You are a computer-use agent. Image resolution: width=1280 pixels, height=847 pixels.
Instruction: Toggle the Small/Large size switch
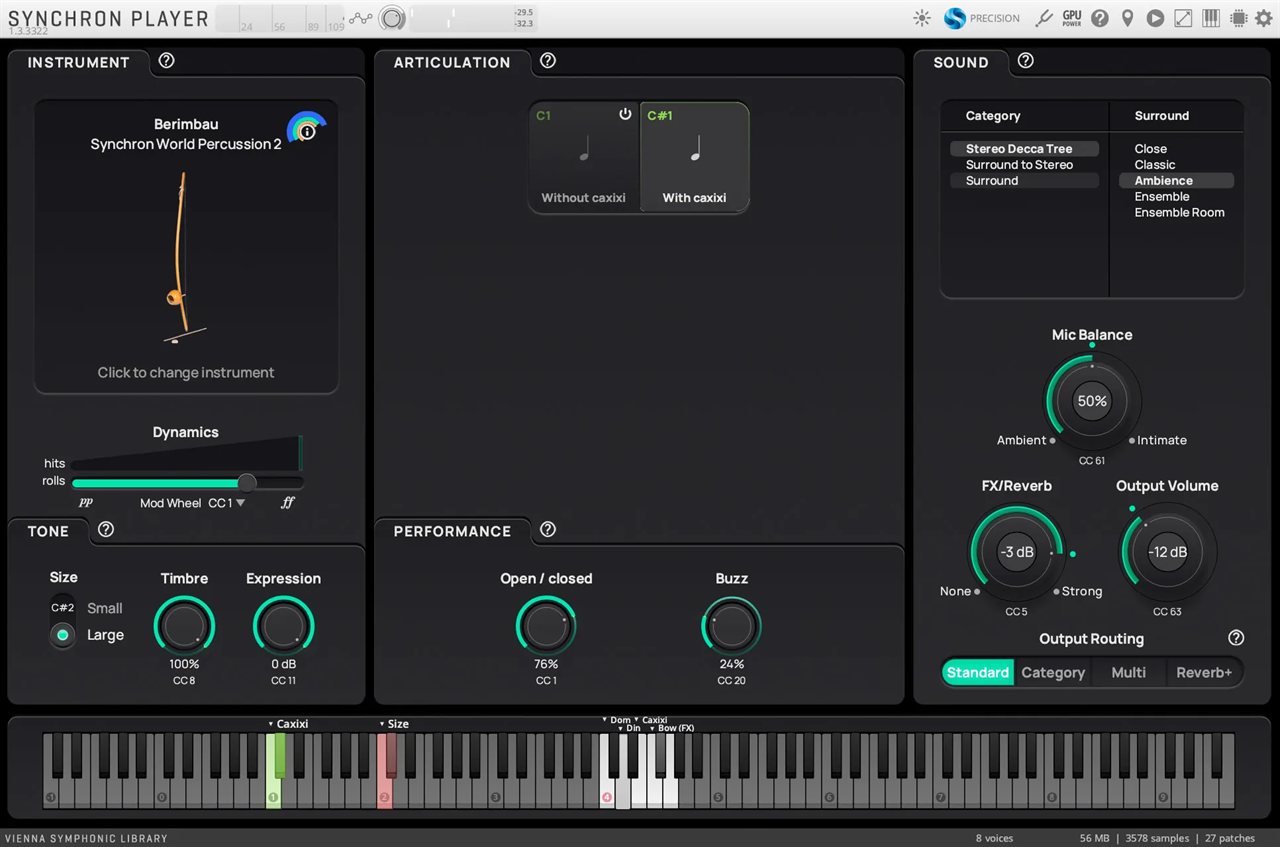tap(63, 621)
